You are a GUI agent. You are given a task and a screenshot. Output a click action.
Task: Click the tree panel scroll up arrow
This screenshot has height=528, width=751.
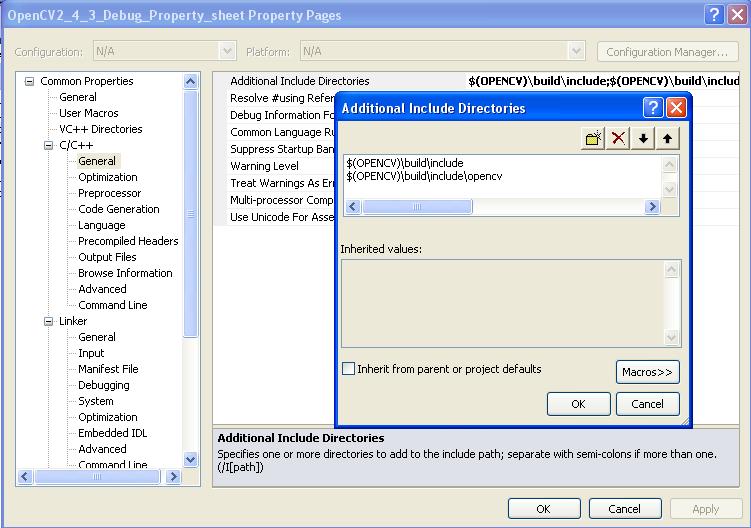190,81
